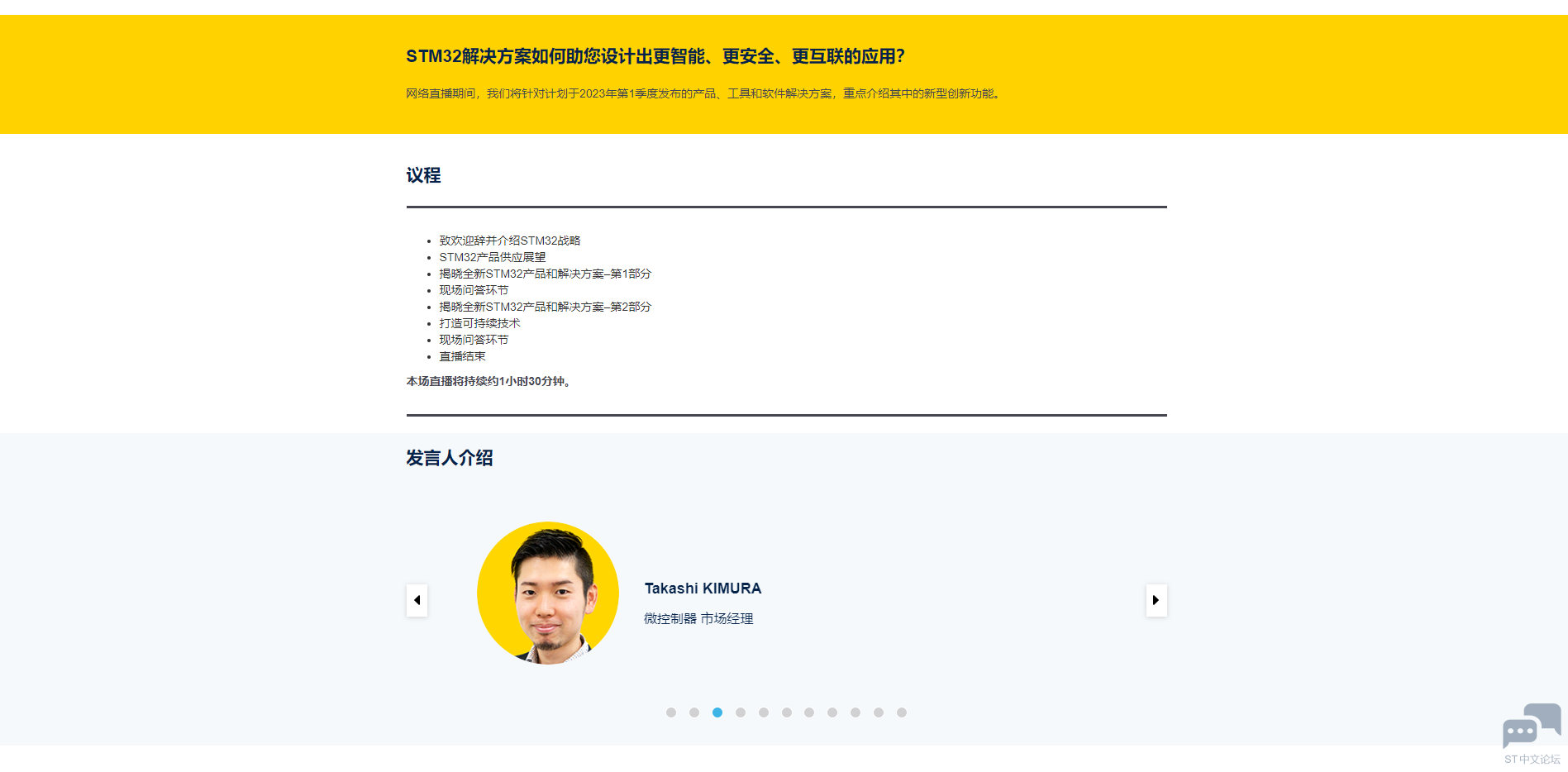
Task: Click agenda item 致欢迎辞并介绍STM32战略
Action: point(510,241)
